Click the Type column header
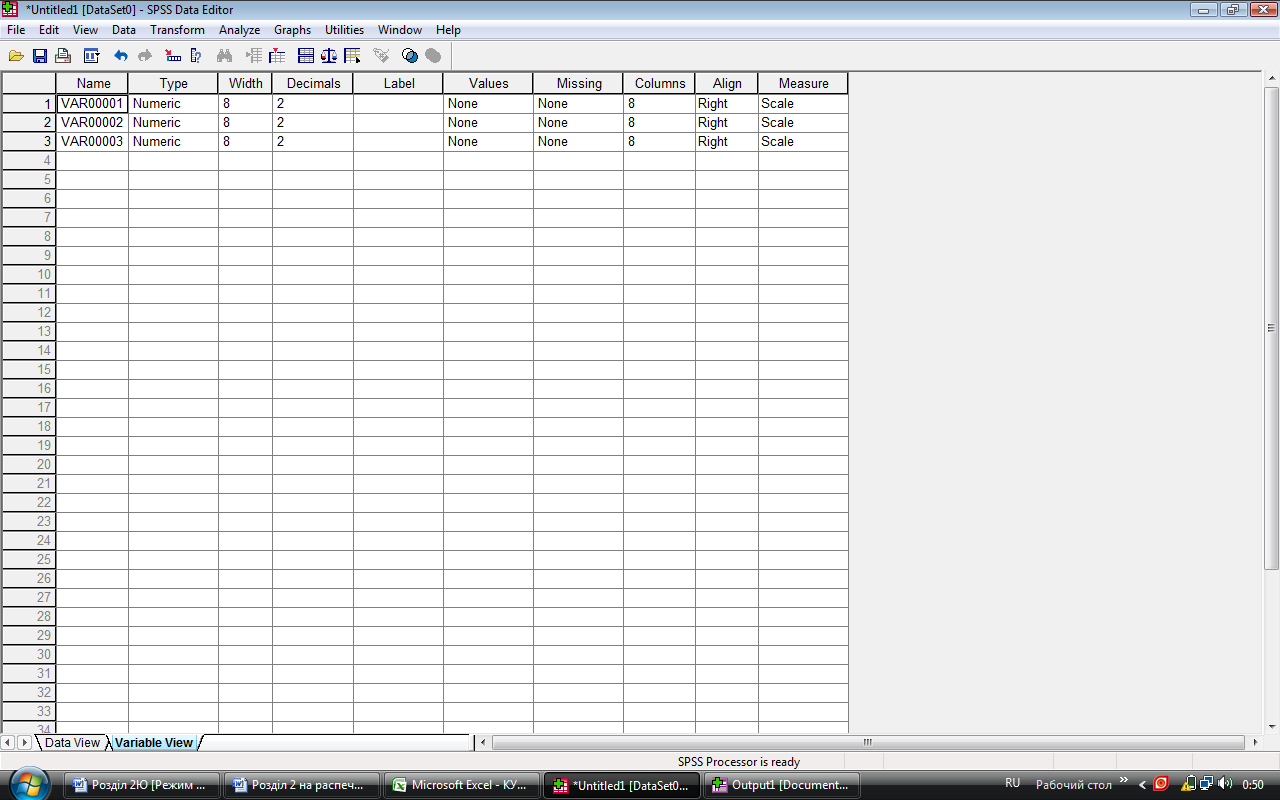1280x800 pixels. click(x=174, y=83)
